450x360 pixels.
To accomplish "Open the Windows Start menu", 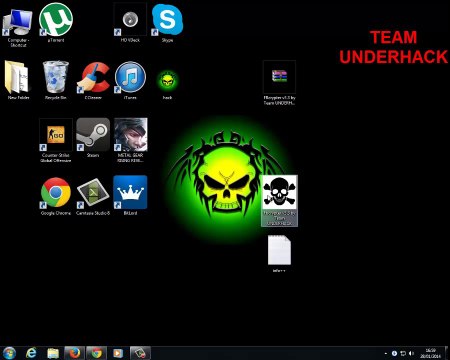I will tap(9, 353).
